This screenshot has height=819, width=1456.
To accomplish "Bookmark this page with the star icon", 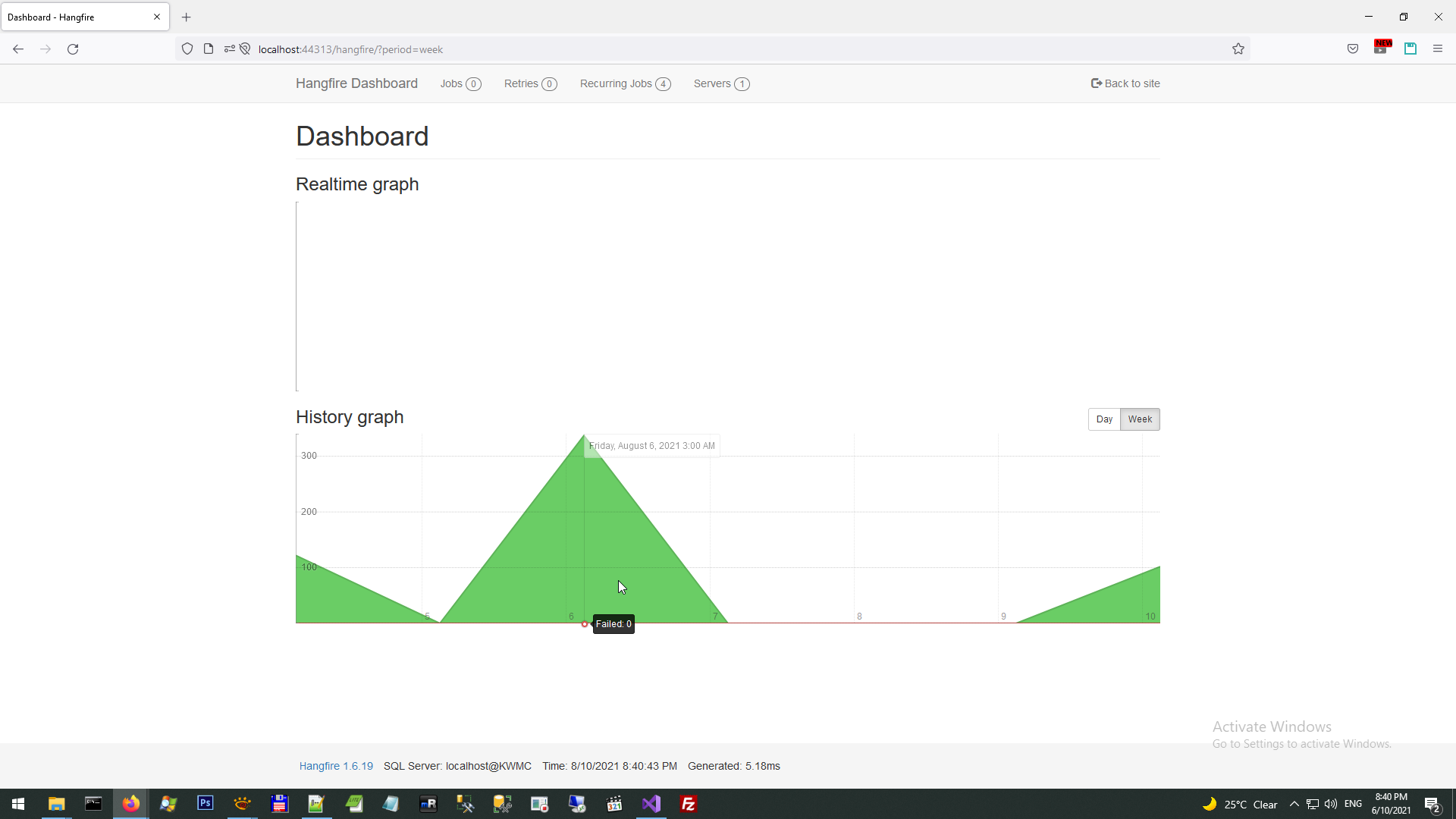I will (1238, 49).
